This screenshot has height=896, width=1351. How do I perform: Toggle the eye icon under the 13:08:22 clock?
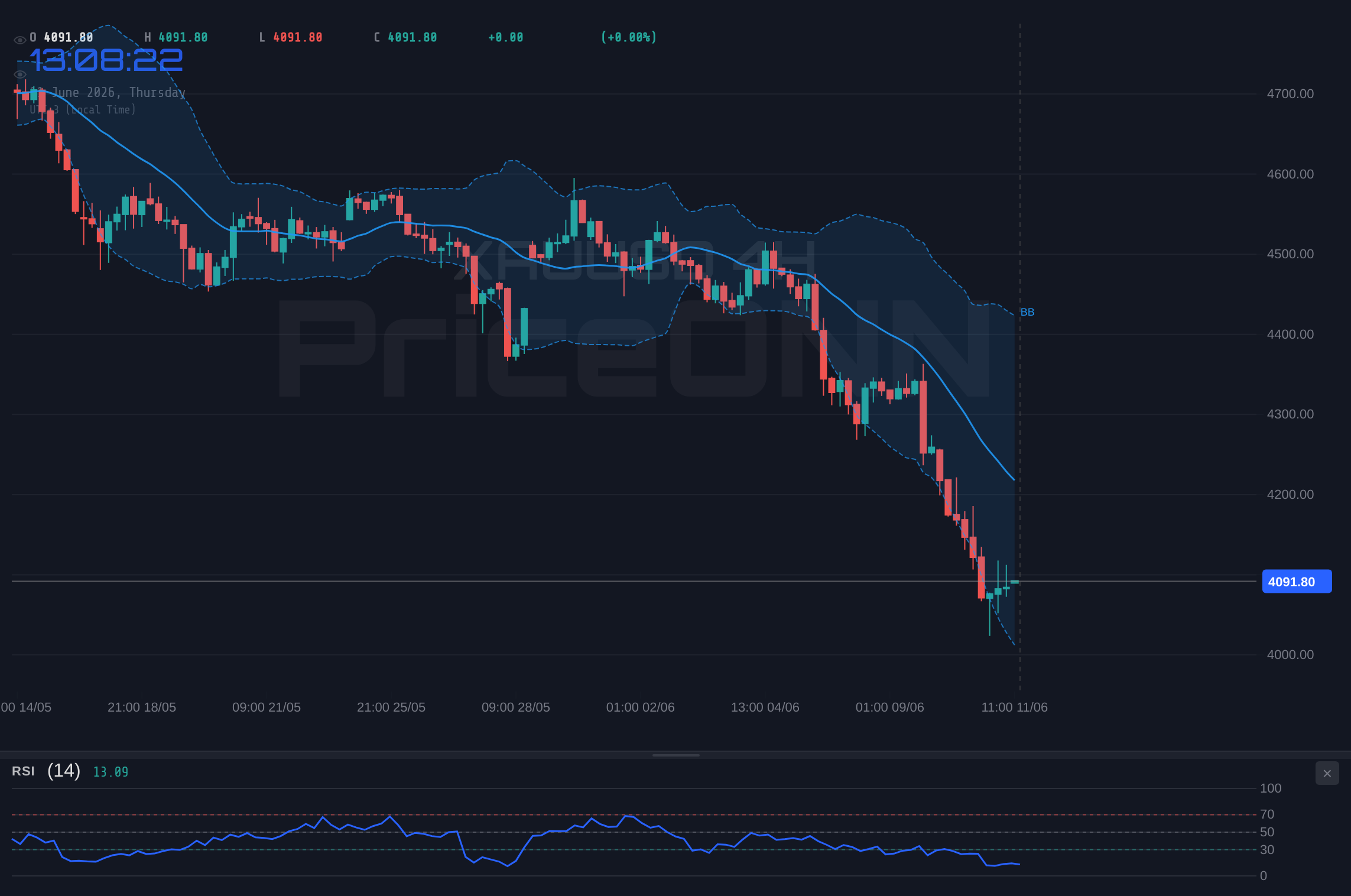point(20,74)
